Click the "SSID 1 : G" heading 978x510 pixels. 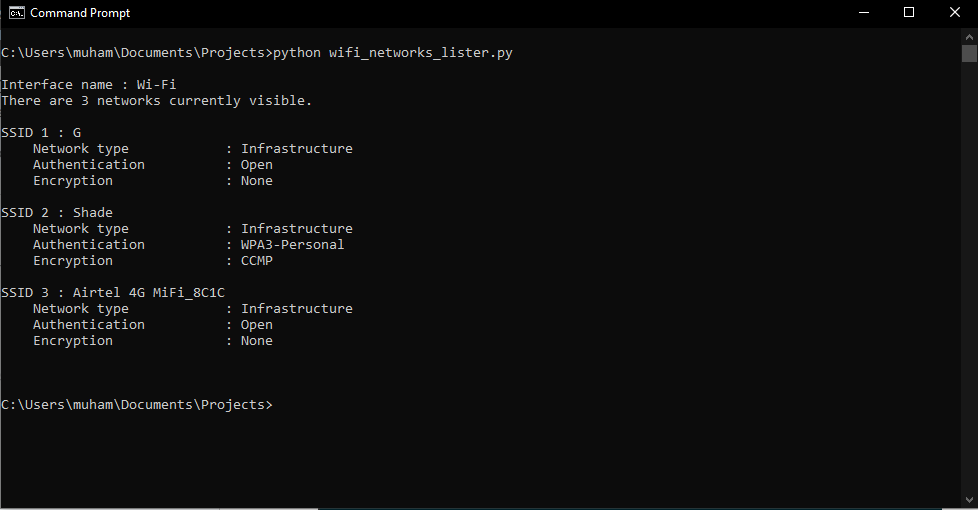[x=41, y=133]
